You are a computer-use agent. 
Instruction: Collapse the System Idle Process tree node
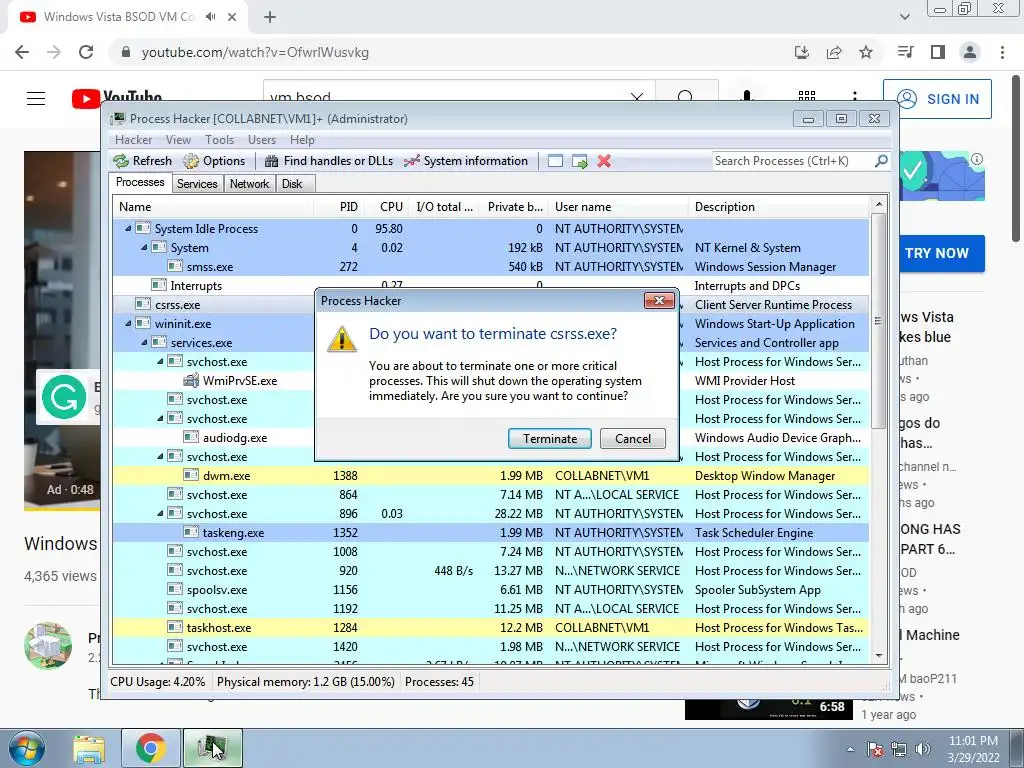pyautogui.click(x=128, y=229)
